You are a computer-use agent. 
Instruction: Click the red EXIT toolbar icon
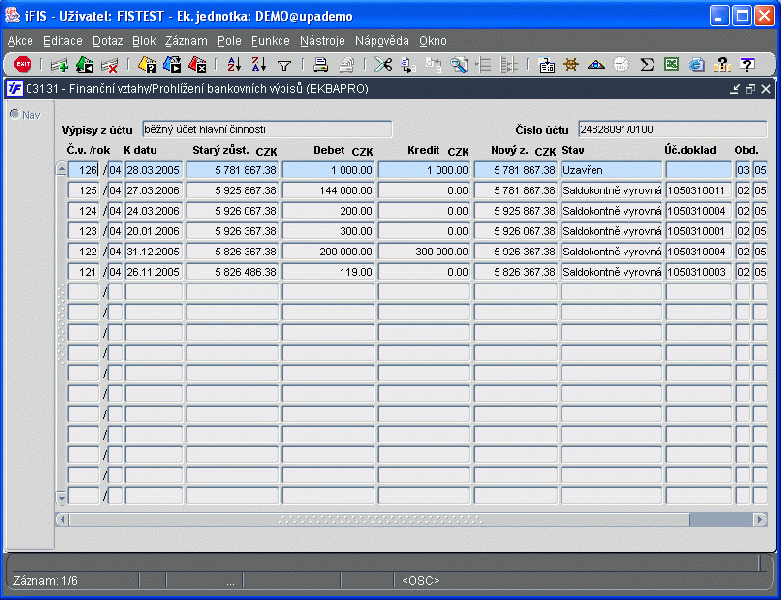[x=22, y=64]
